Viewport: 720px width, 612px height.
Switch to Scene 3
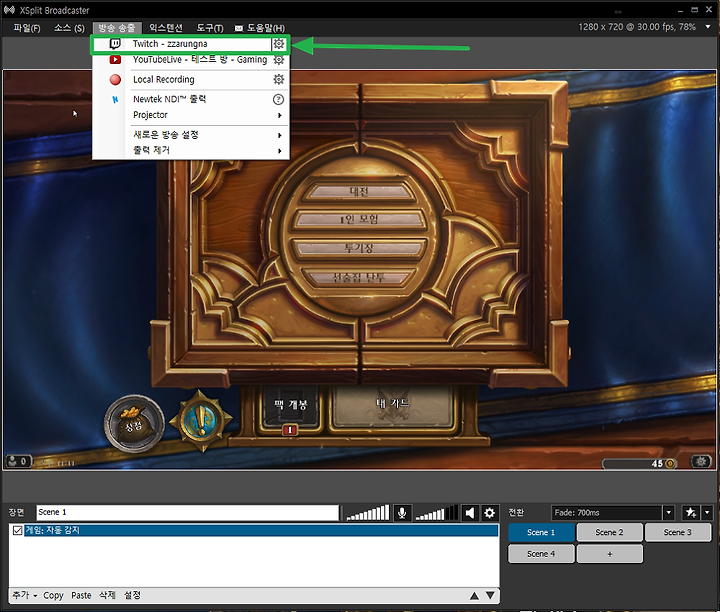(677, 532)
